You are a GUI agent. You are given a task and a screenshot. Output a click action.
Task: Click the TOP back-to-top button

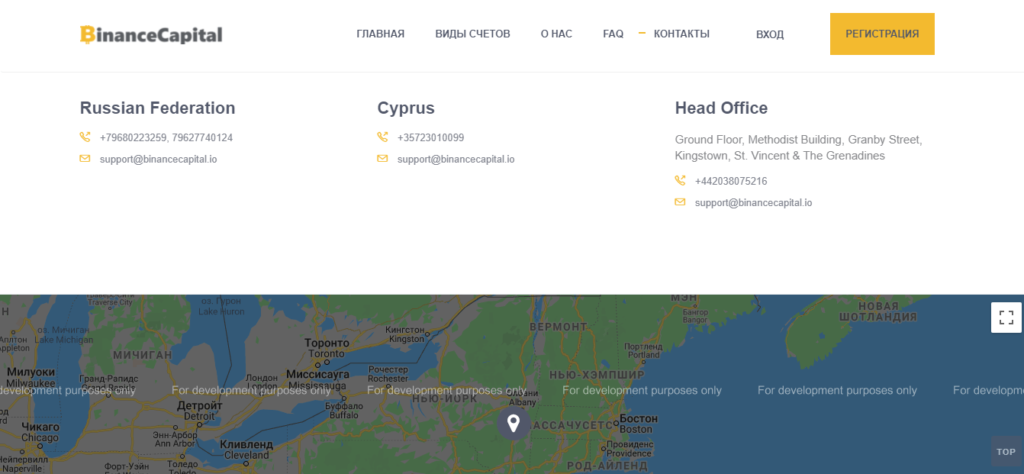(1006, 452)
